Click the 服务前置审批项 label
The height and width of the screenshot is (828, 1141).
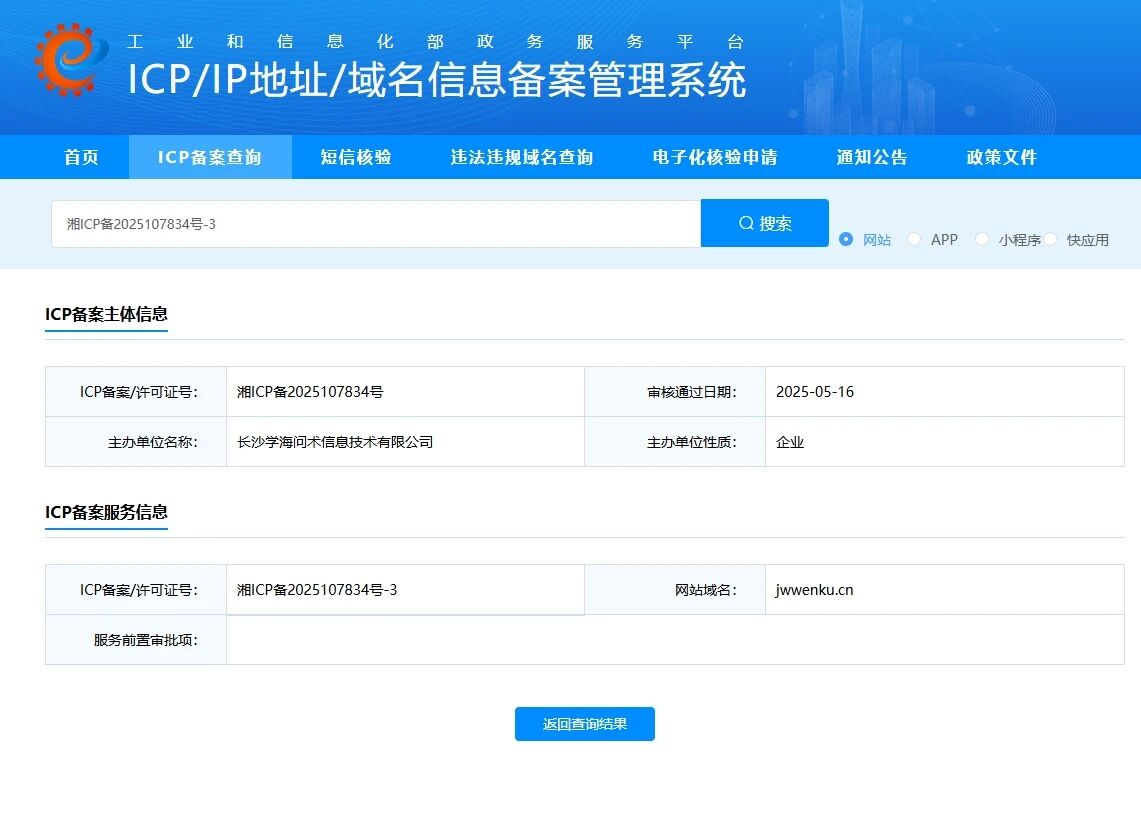click(146, 640)
